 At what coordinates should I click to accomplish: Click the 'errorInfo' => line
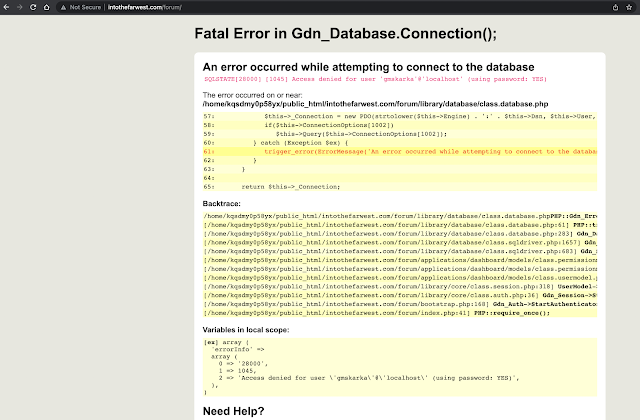point(238,349)
